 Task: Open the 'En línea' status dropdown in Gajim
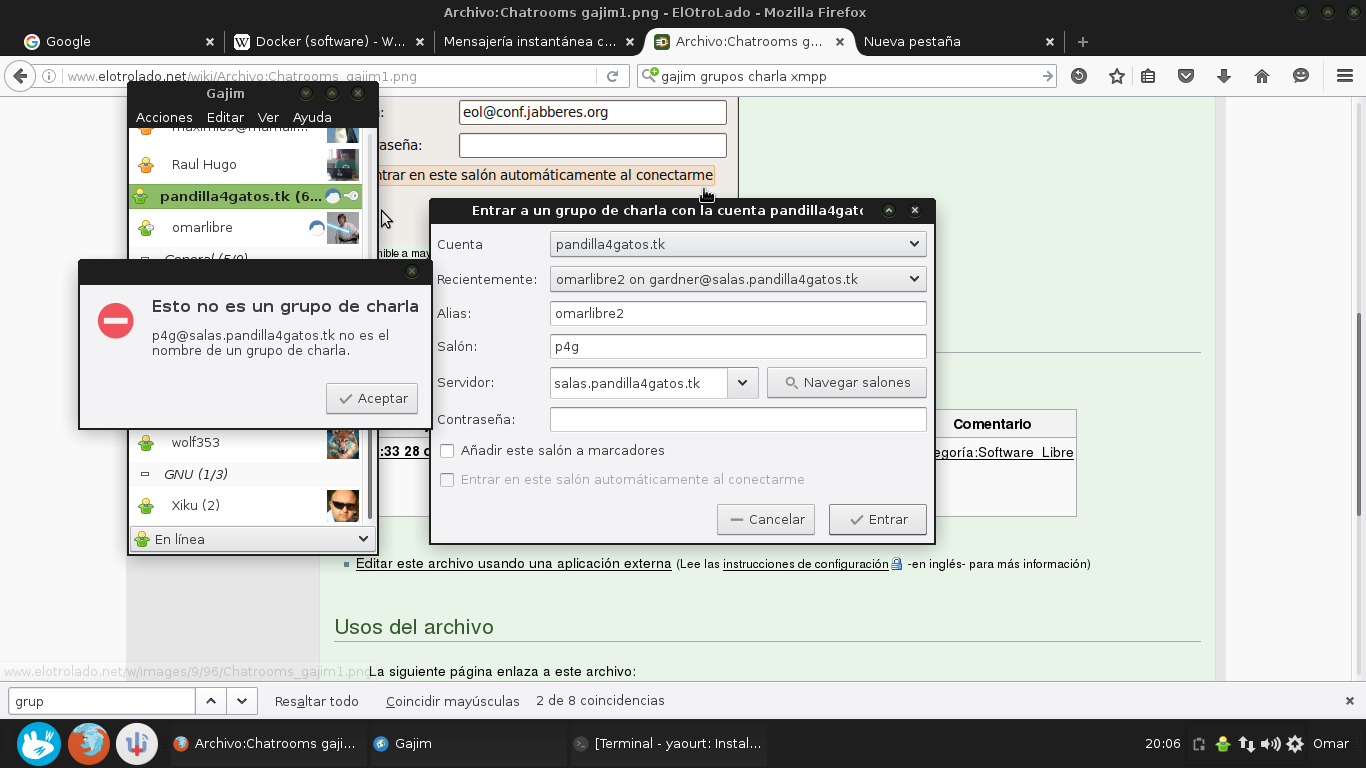(x=253, y=539)
